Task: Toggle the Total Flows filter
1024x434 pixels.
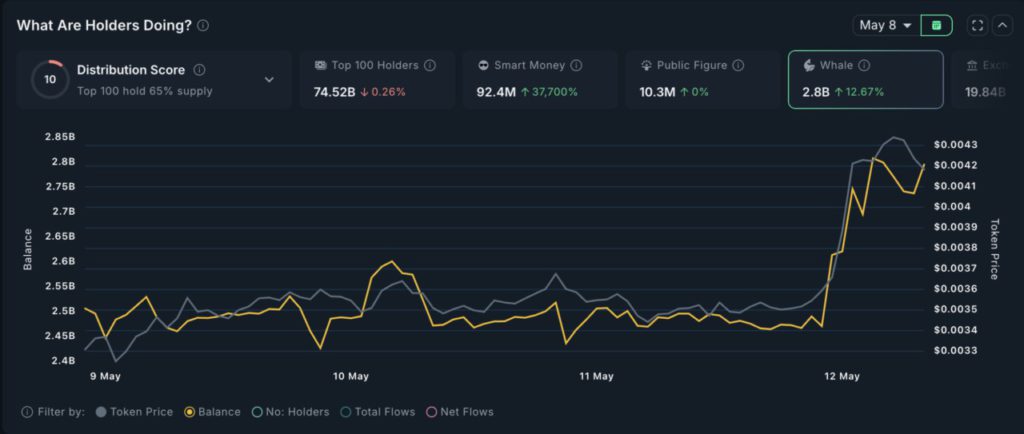Action: tap(378, 412)
